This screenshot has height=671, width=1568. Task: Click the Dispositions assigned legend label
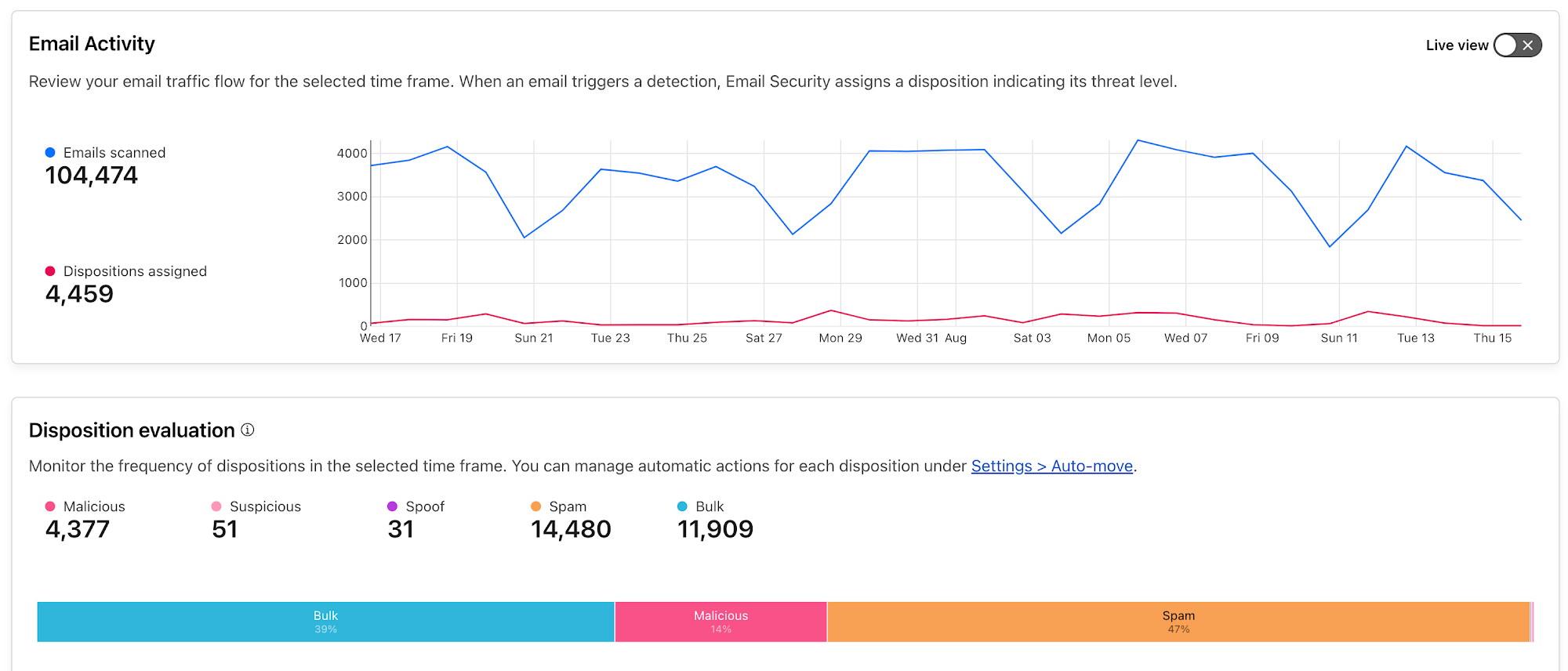tap(135, 271)
